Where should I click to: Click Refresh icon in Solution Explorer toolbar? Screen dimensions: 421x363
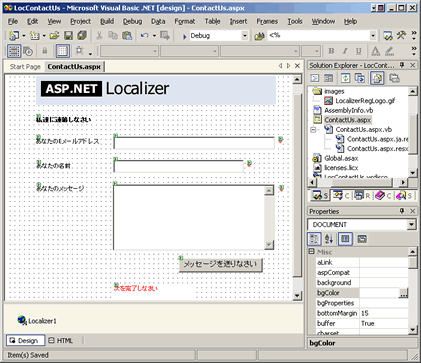345,78
